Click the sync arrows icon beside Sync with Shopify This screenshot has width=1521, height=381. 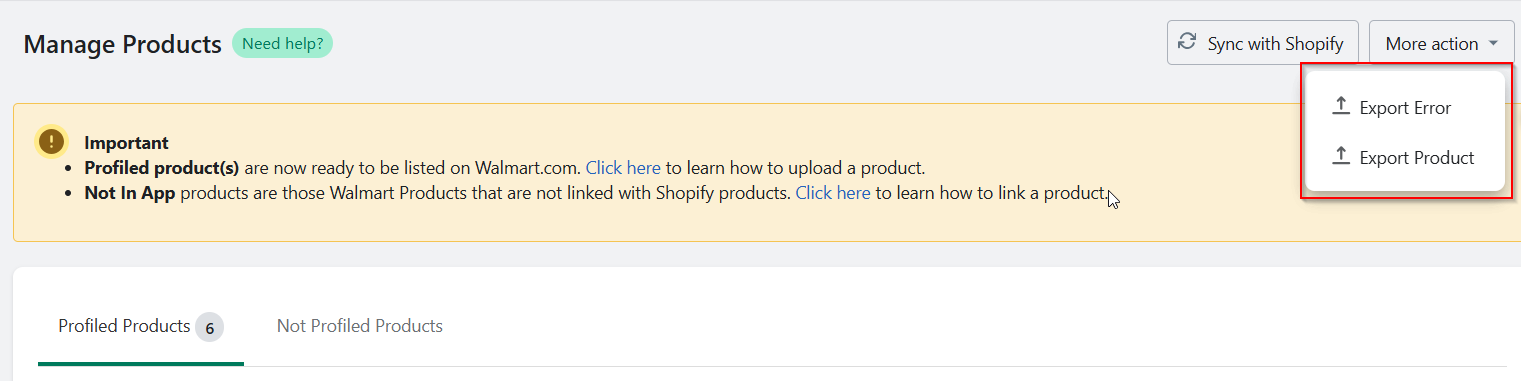click(x=1187, y=42)
